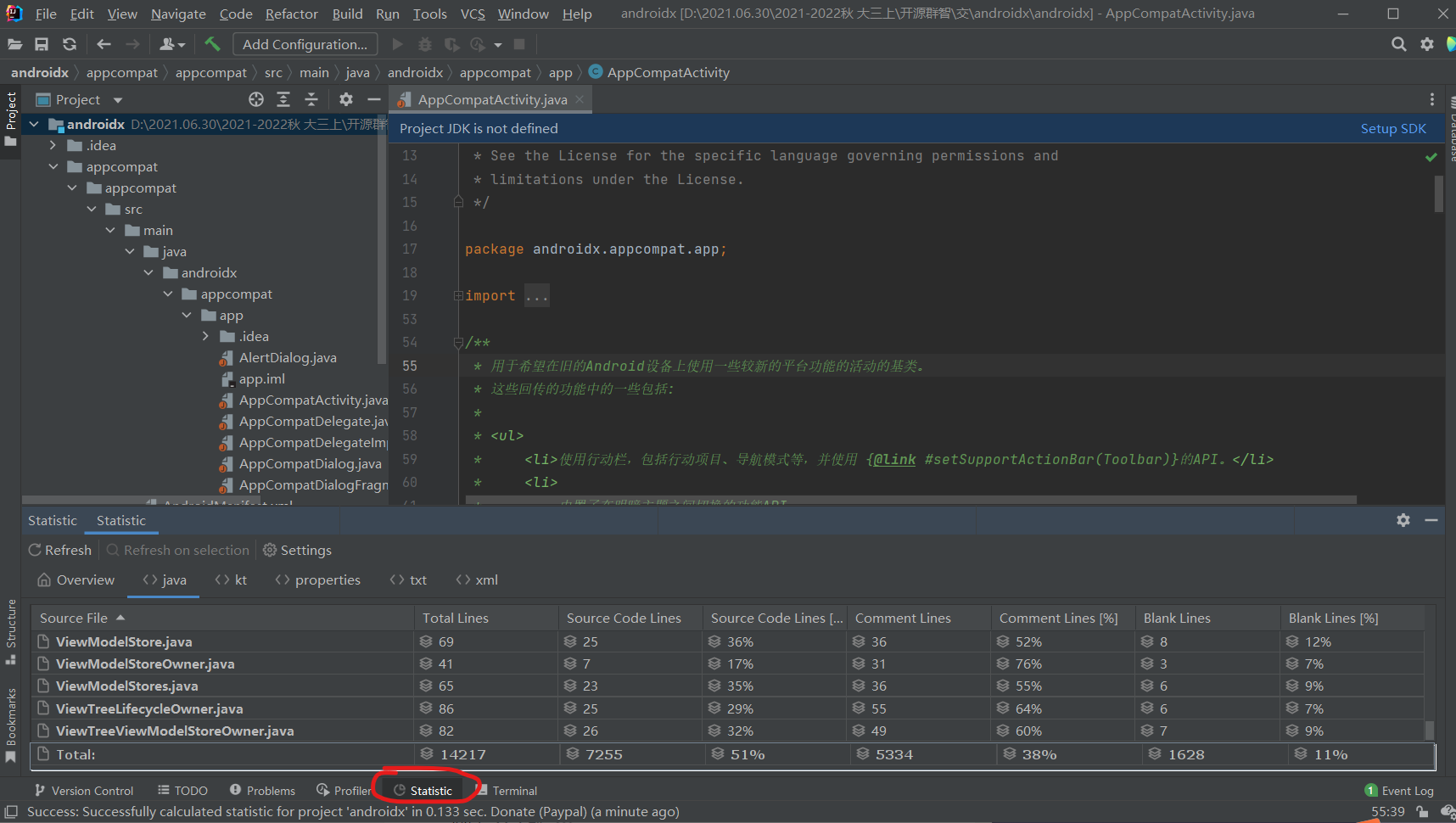This screenshot has width=1456, height=823.
Task: Click the Build hammer icon
Action: click(212, 44)
